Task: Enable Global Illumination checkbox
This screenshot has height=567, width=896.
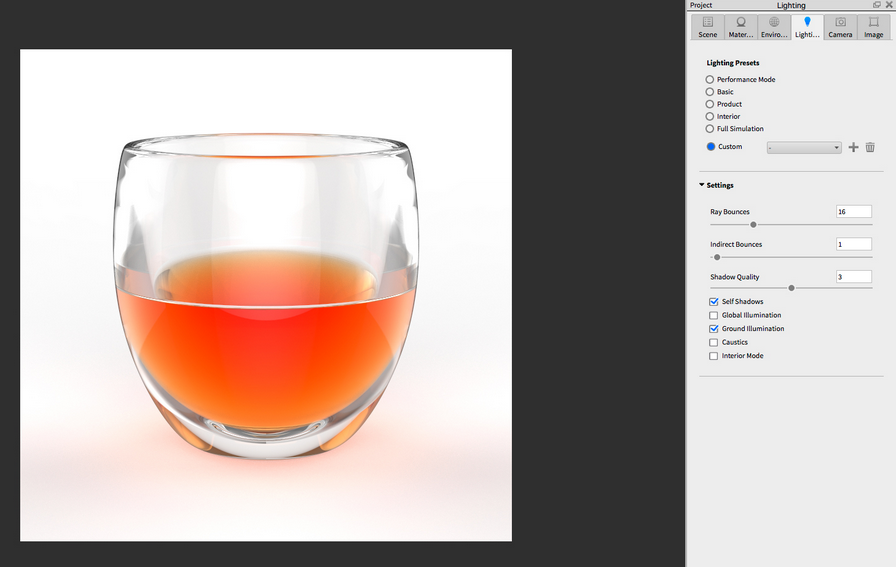Action: click(x=713, y=315)
